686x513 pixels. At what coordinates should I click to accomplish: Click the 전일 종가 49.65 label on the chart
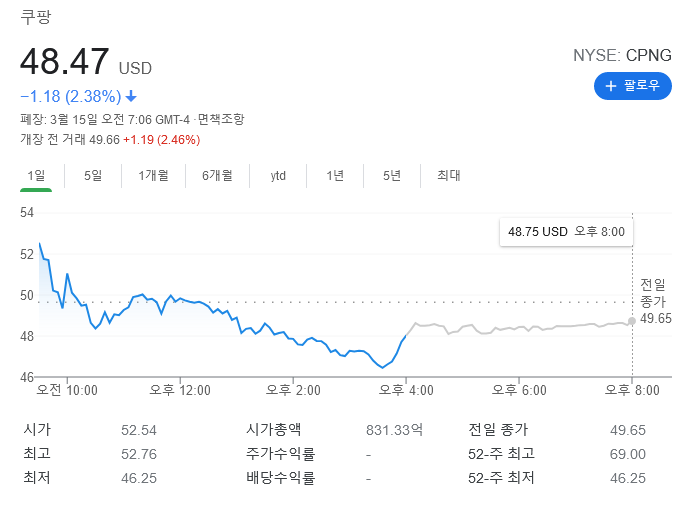point(656,301)
